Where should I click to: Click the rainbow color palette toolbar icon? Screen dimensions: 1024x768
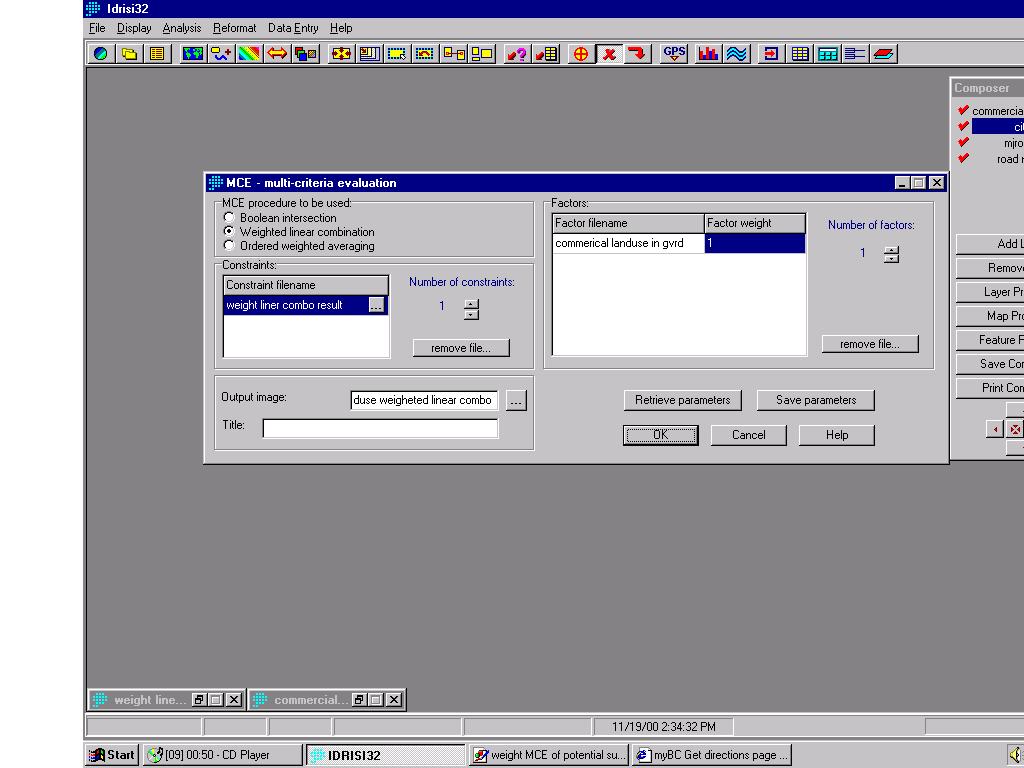(249, 54)
